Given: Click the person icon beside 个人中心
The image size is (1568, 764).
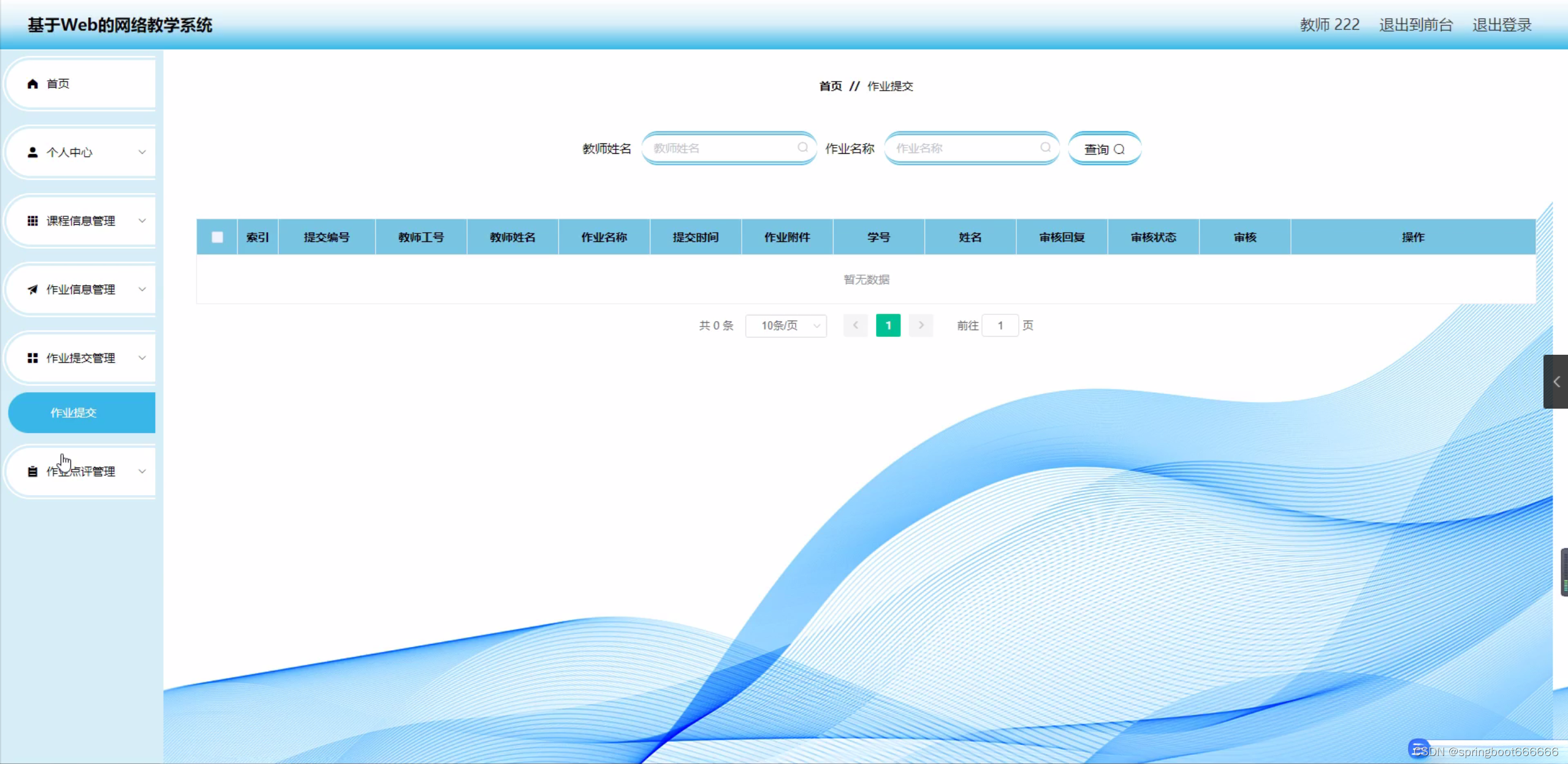Looking at the screenshot, I should [32, 153].
